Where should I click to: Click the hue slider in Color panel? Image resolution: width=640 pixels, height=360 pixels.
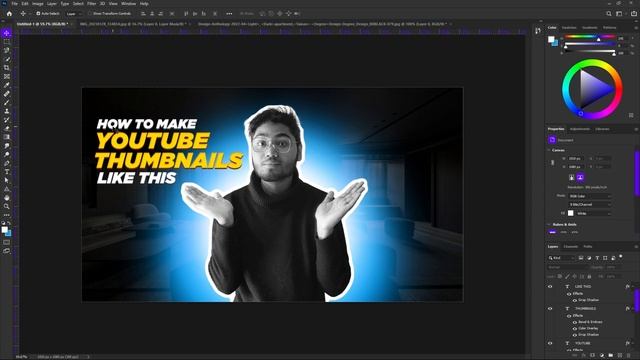(x=590, y=38)
